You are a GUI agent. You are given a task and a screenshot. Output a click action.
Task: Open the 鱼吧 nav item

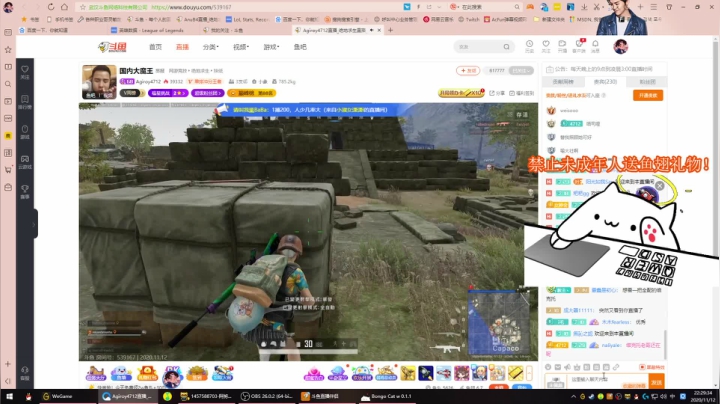click(300, 47)
